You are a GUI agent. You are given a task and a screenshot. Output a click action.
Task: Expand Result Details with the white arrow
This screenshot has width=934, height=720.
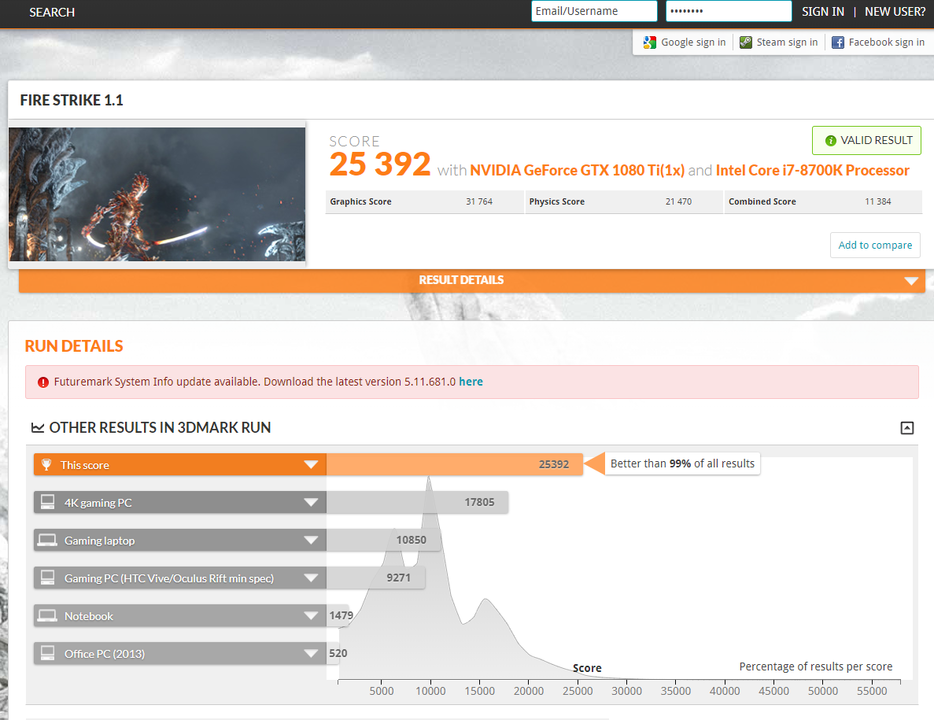click(911, 281)
